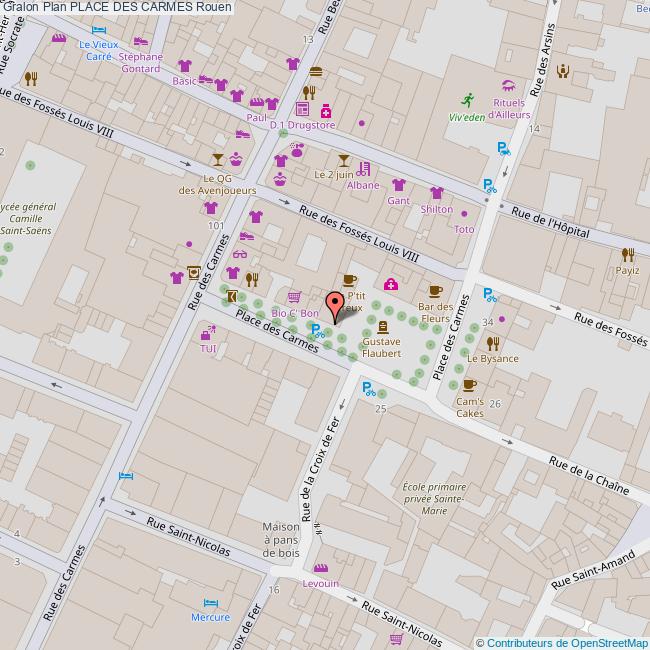Click the Shilton clothing shop icon
This screenshot has width=650, height=650.
[436, 193]
